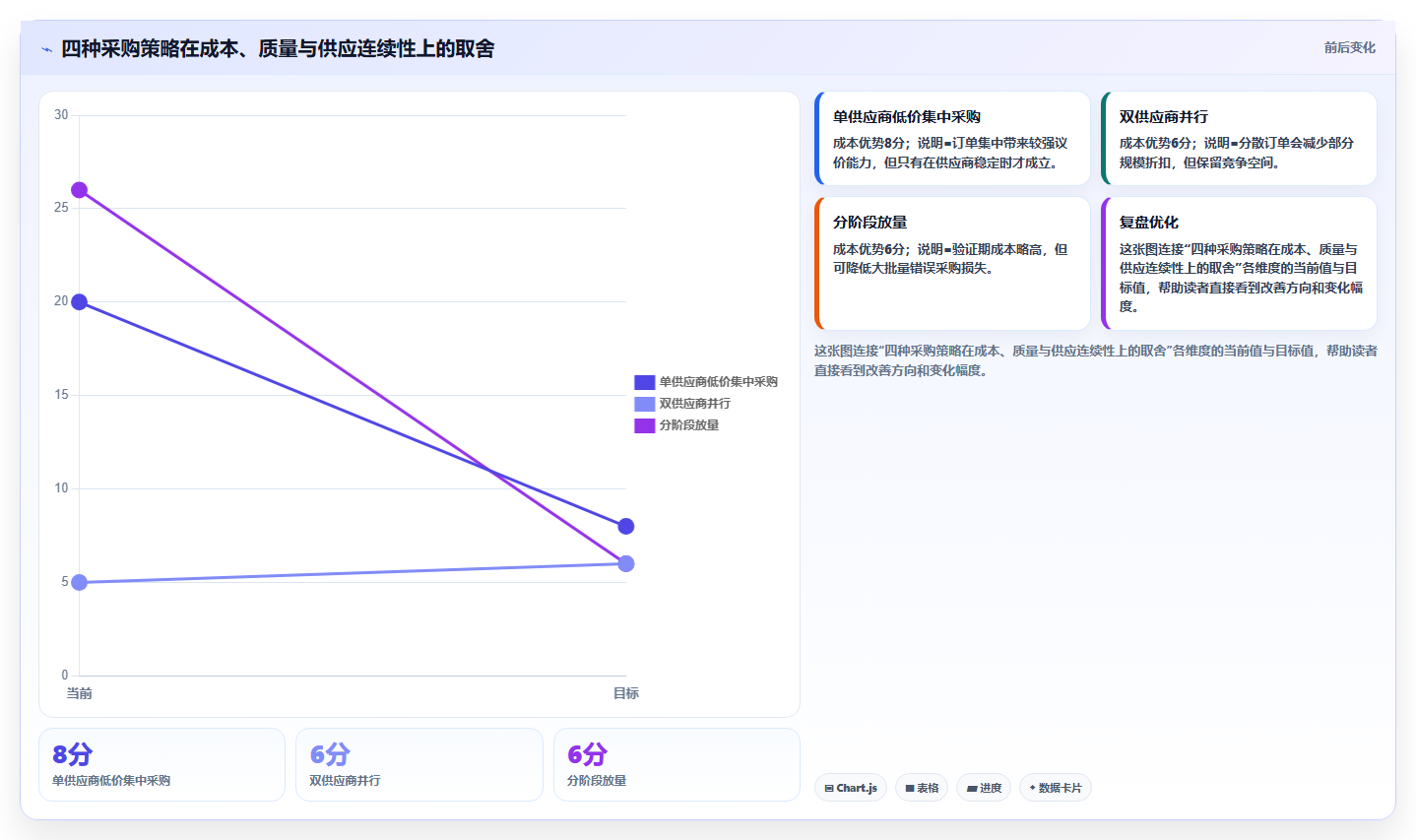Click the 6分 分阶段放量 stat card

pyautogui.click(x=676, y=765)
